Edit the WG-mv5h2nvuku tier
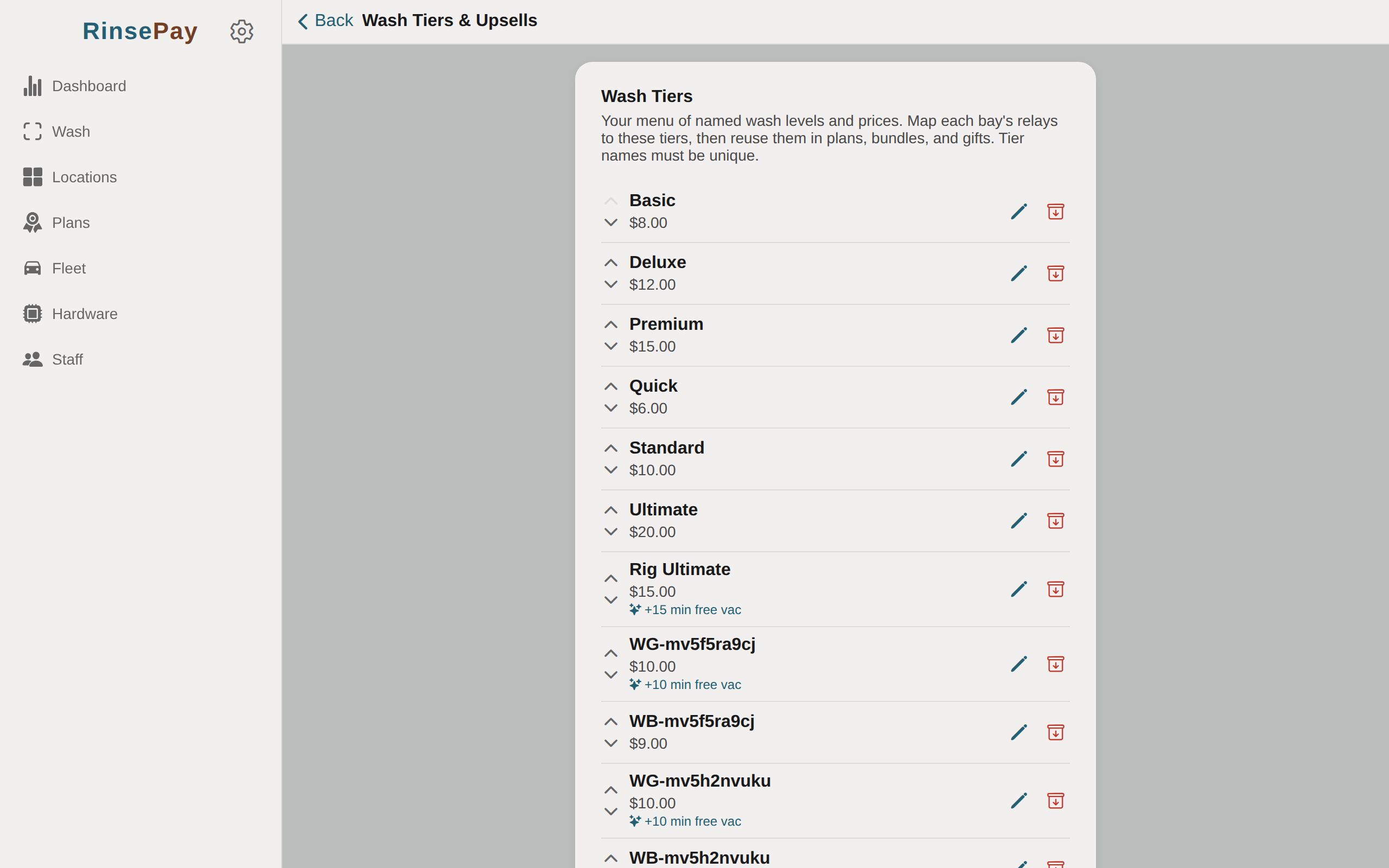 (1019, 801)
